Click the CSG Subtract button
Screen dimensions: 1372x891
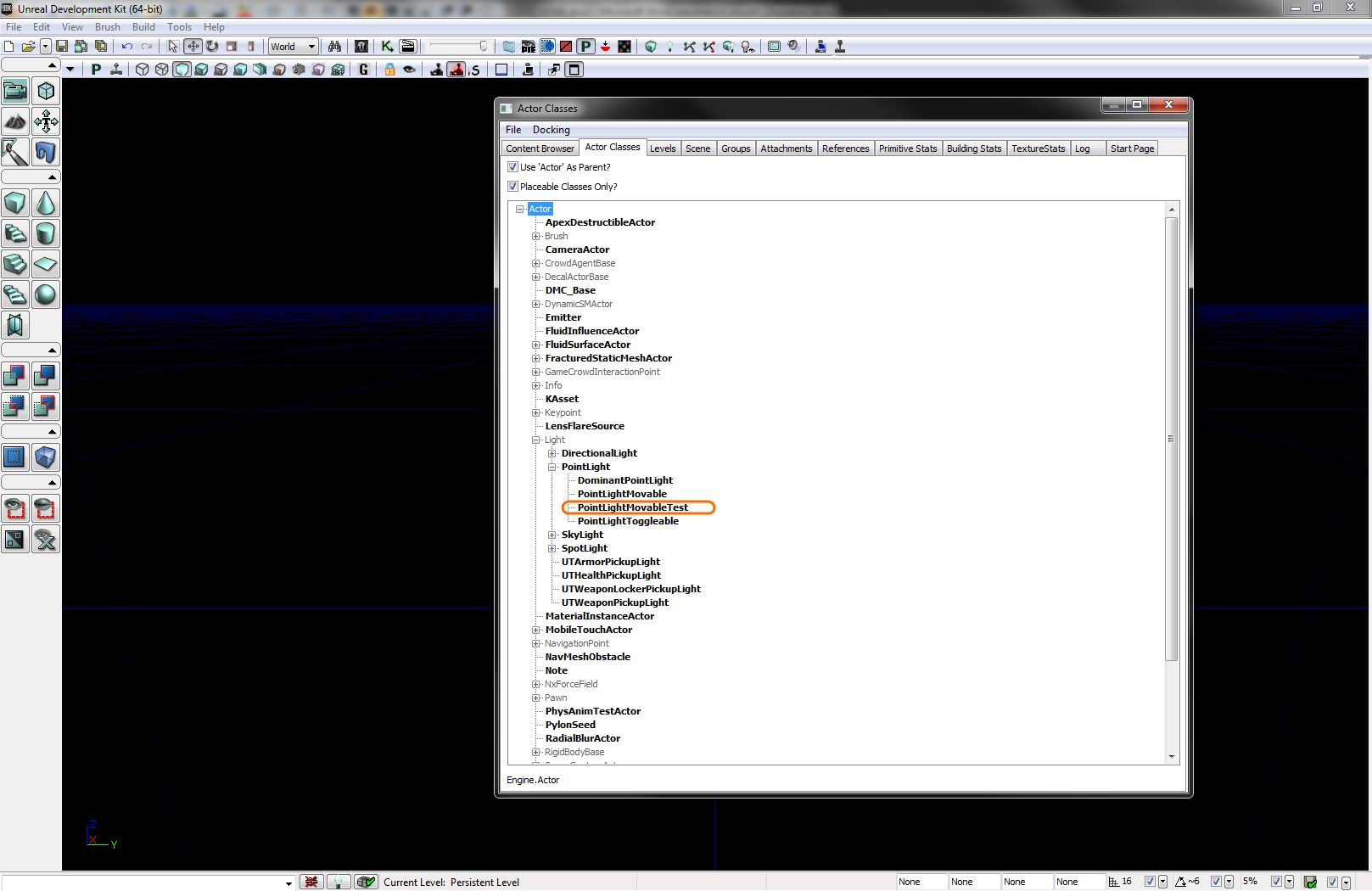[46, 376]
